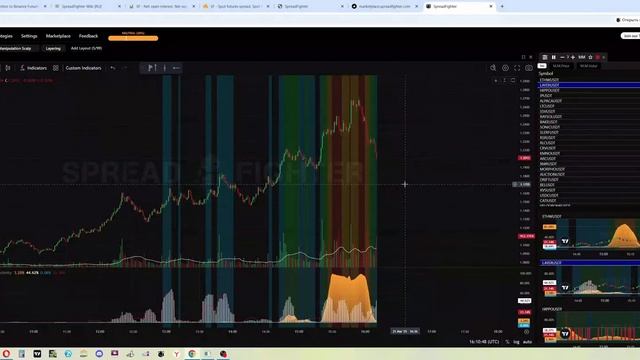Open the Indicators menu in chart toolbar
This screenshot has height=360, width=640.
(33, 68)
